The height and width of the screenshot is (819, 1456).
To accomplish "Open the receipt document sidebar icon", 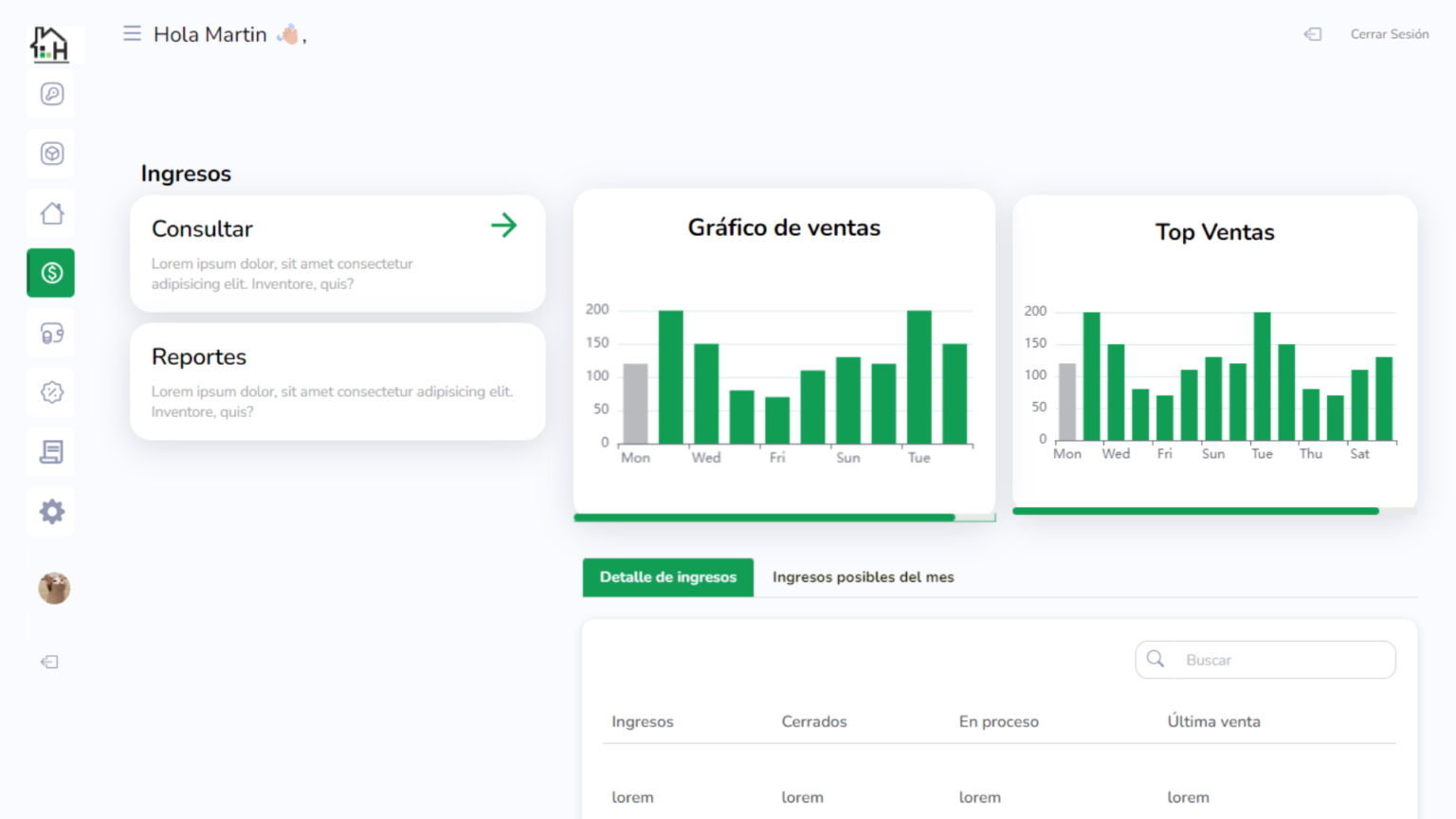I will coord(51,452).
